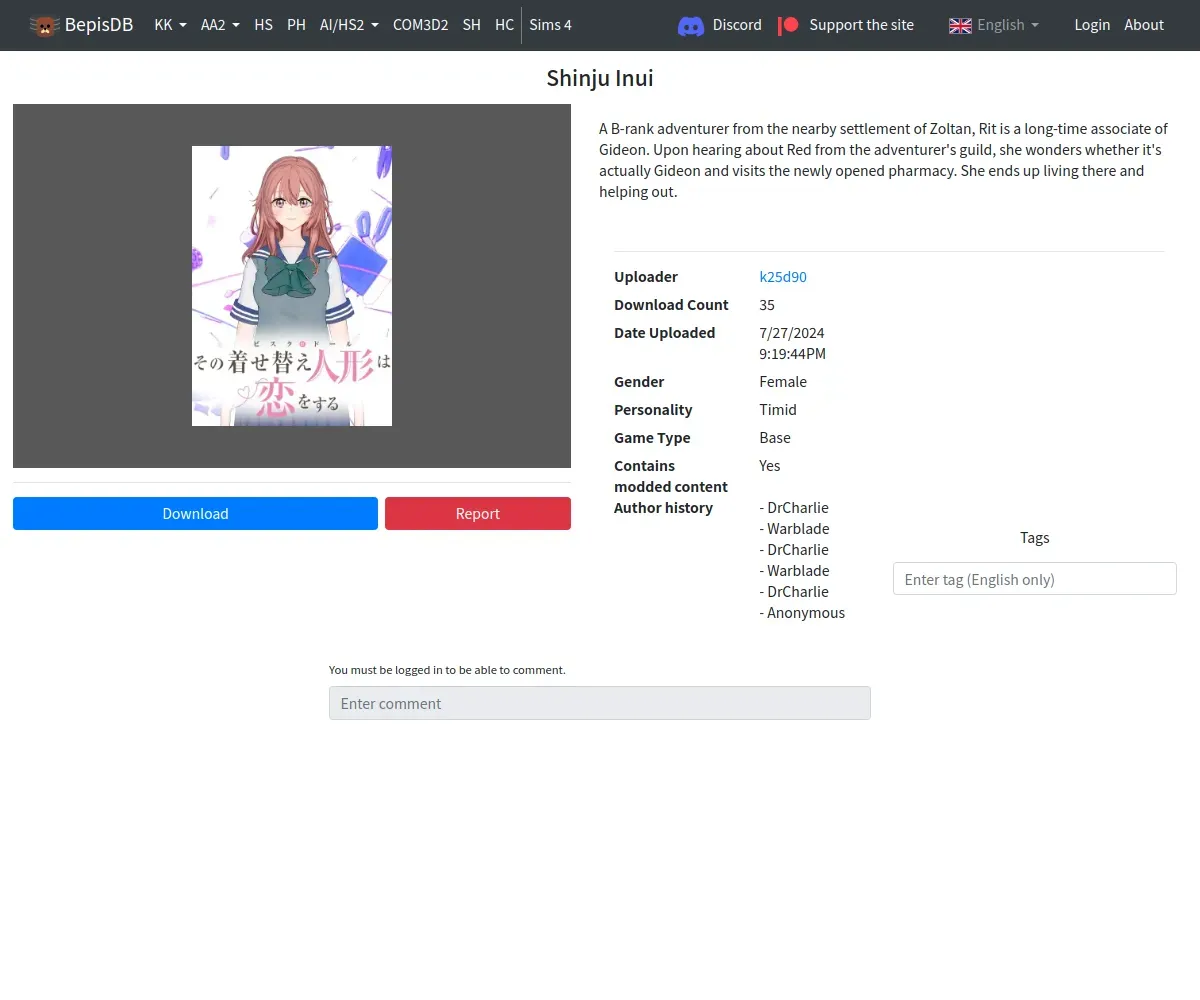Click the BepisDB bear logo icon
This screenshot has width=1200, height=1000.
pos(44,25)
